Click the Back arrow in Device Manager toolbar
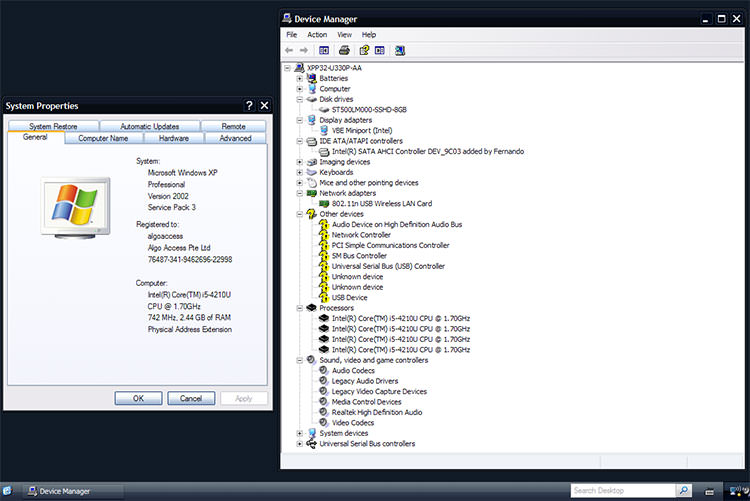Screen dimensions: 750x501 point(290,50)
